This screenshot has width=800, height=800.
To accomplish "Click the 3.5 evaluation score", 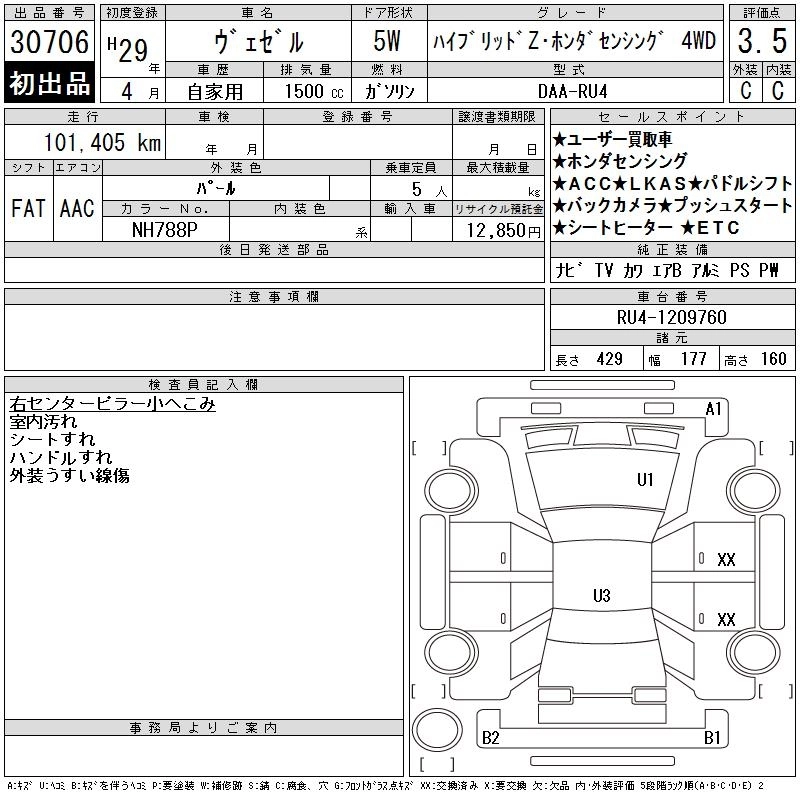I will tap(762, 41).
